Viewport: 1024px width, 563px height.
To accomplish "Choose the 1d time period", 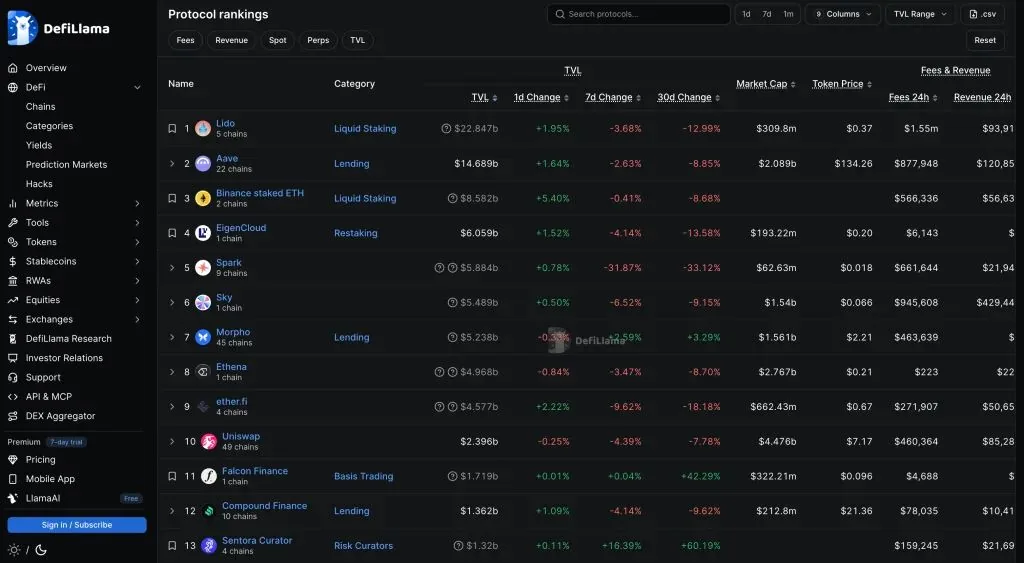I will click(x=746, y=14).
